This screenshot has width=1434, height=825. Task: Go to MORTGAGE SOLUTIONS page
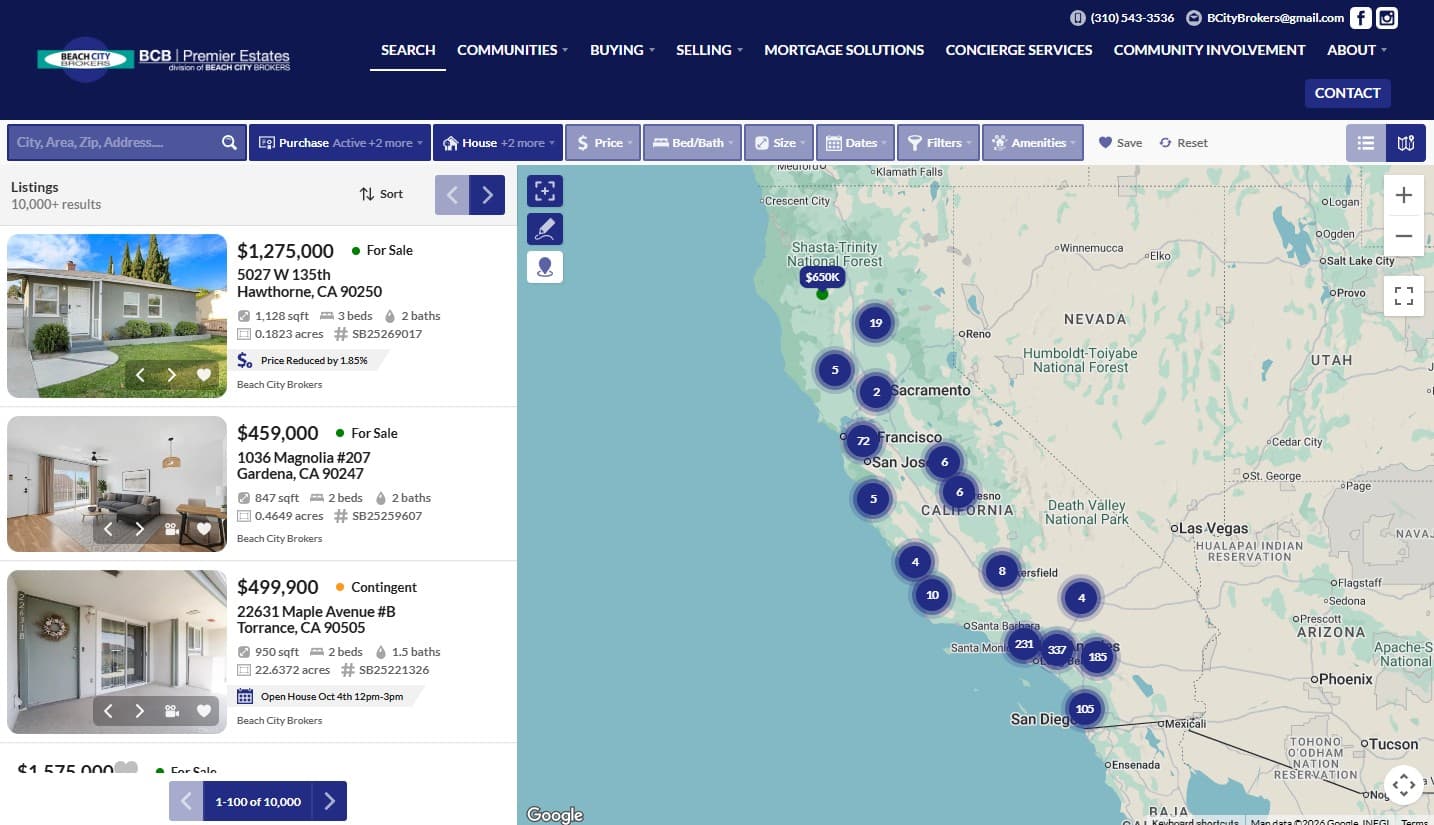844,50
